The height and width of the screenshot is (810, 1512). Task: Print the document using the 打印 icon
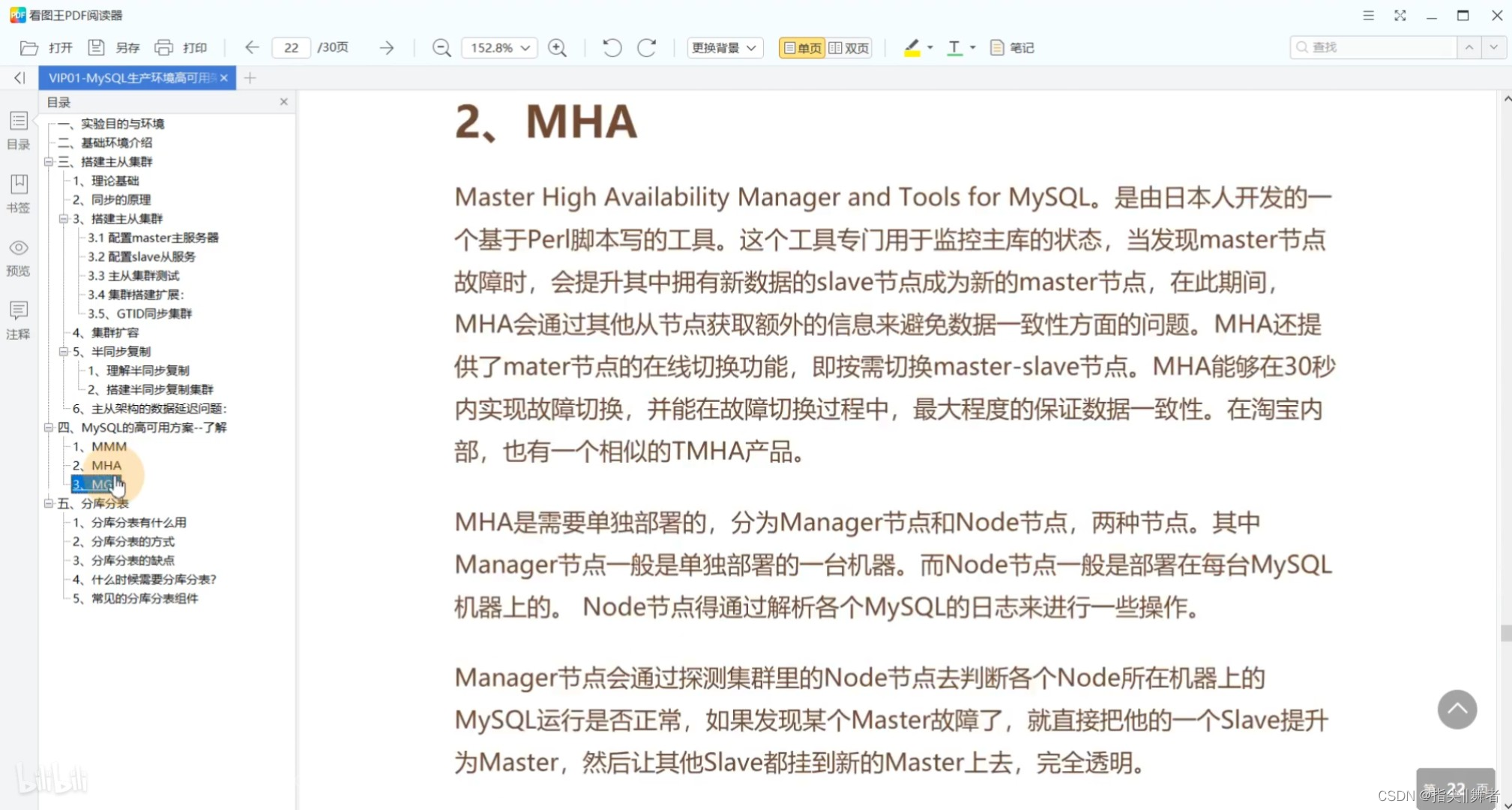(x=163, y=48)
